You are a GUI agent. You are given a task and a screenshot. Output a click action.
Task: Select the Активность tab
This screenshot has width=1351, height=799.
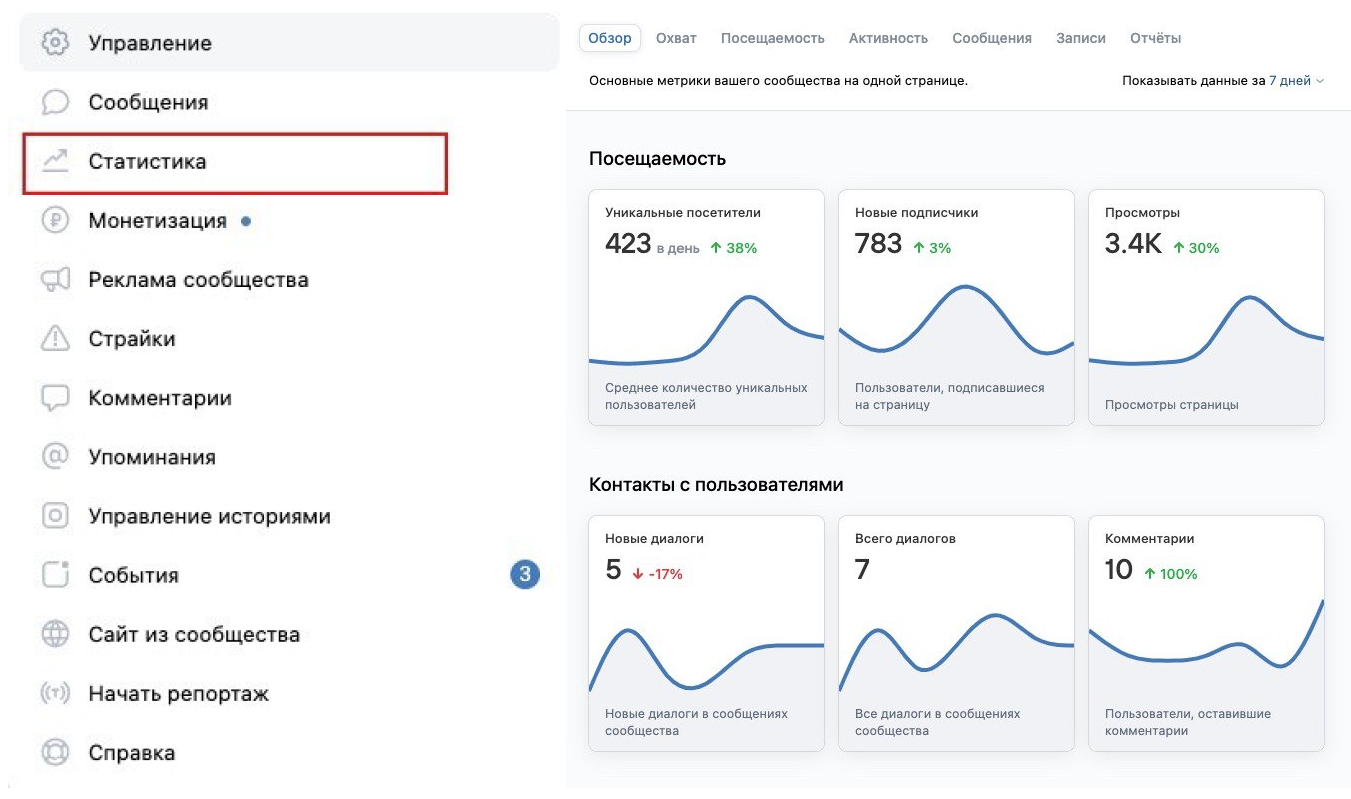click(x=888, y=38)
